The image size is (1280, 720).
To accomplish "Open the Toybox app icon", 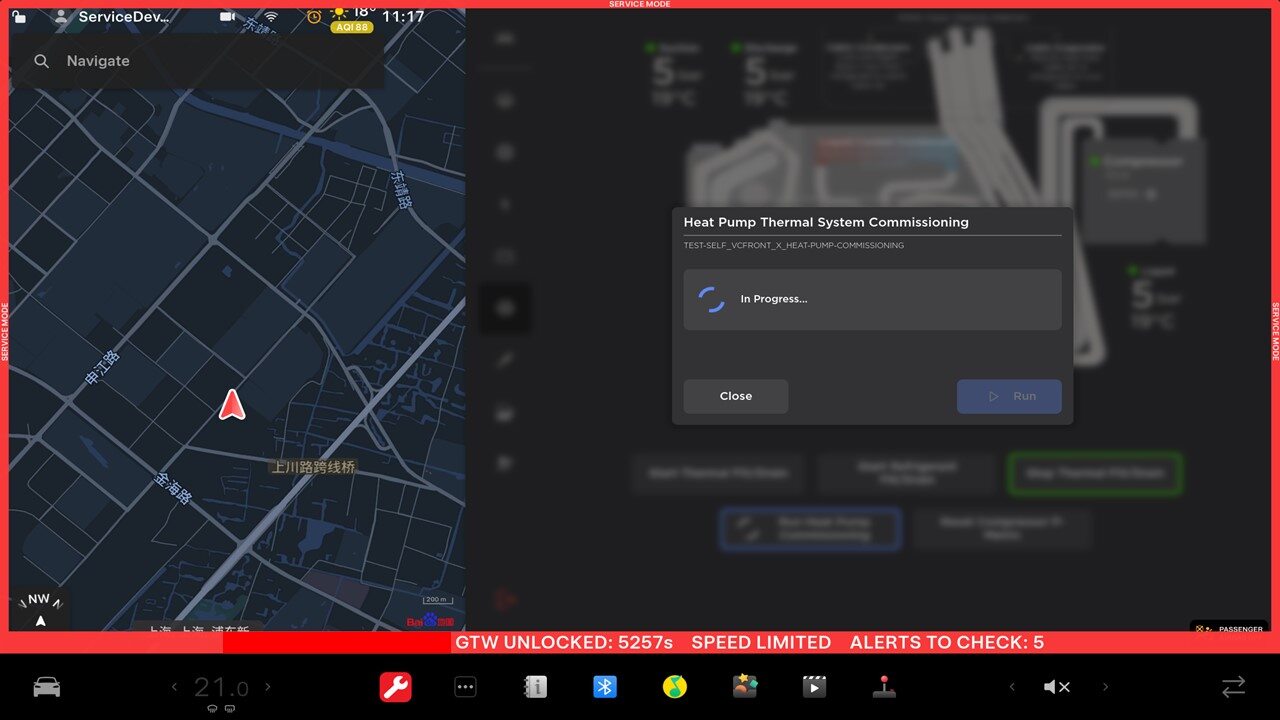I will click(745, 687).
